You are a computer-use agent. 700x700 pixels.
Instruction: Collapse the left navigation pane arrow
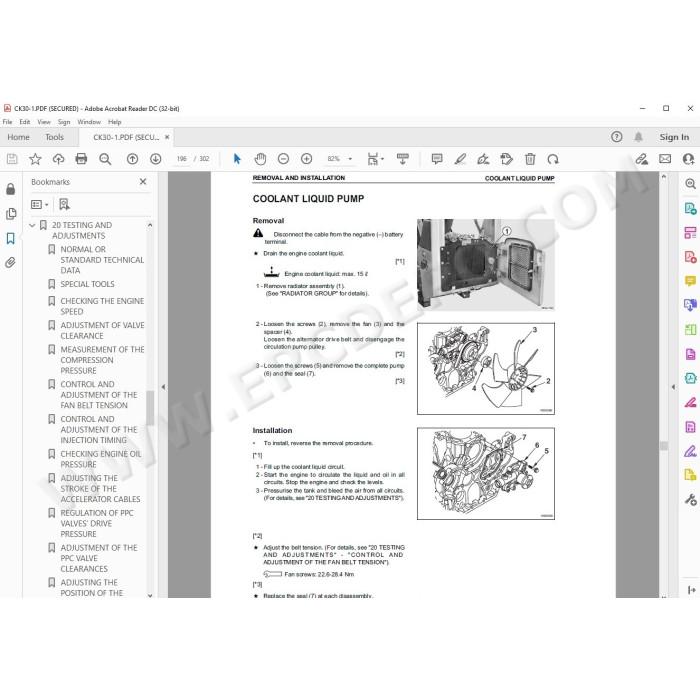coord(163,387)
